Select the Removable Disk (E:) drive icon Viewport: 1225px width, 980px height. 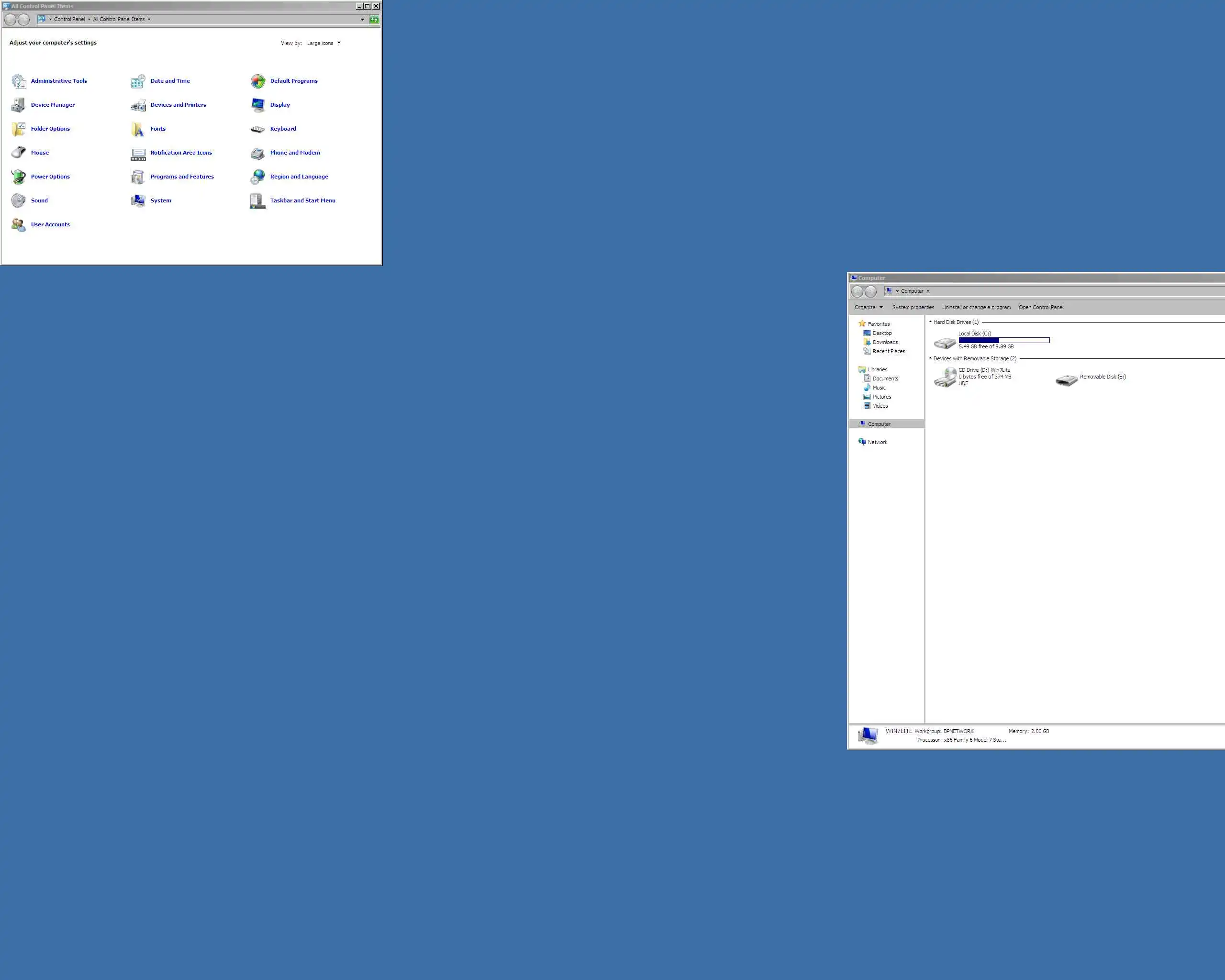[x=1066, y=380]
